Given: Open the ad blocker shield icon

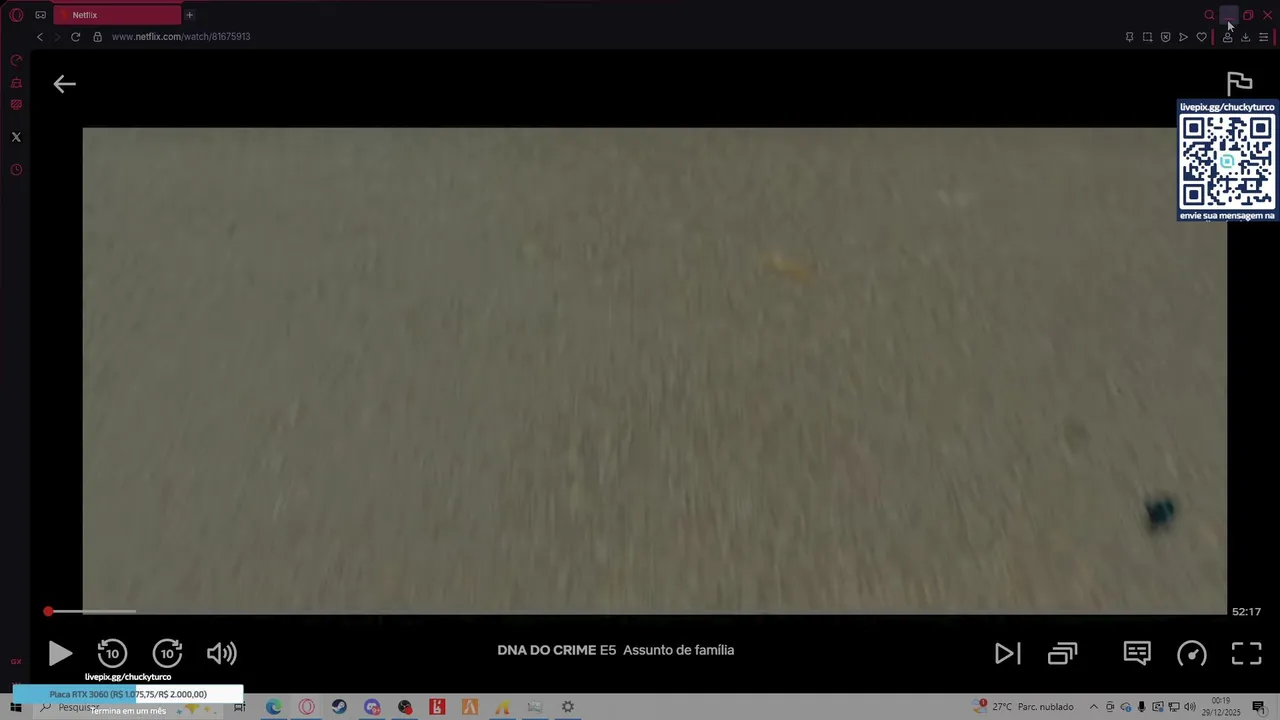Looking at the screenshot, I should pyautogui.click(x=1165, y=37).
